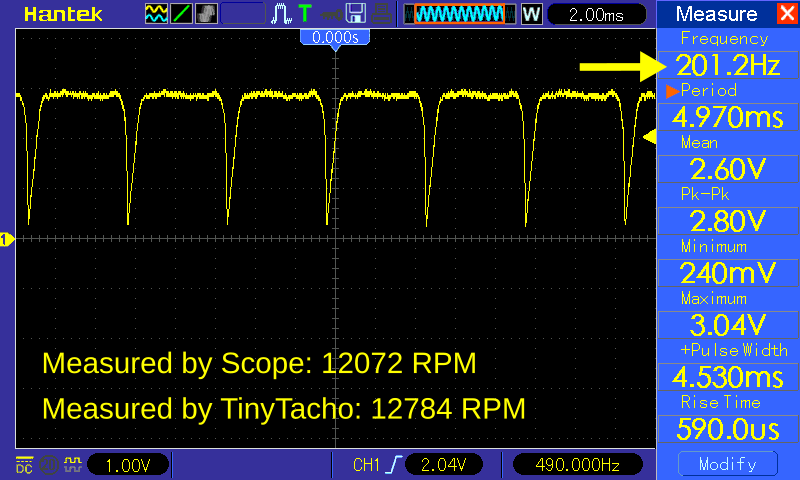Click the 590.0us rise time value
The height and width of the screenshot is (480, 800).
(728, 429)
